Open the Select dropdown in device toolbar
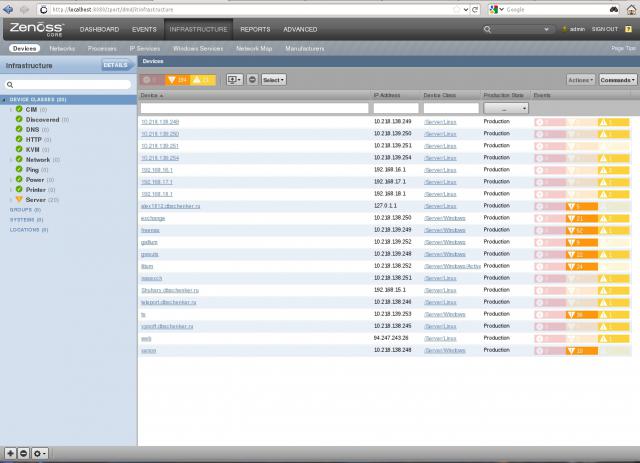 (273, 80)
